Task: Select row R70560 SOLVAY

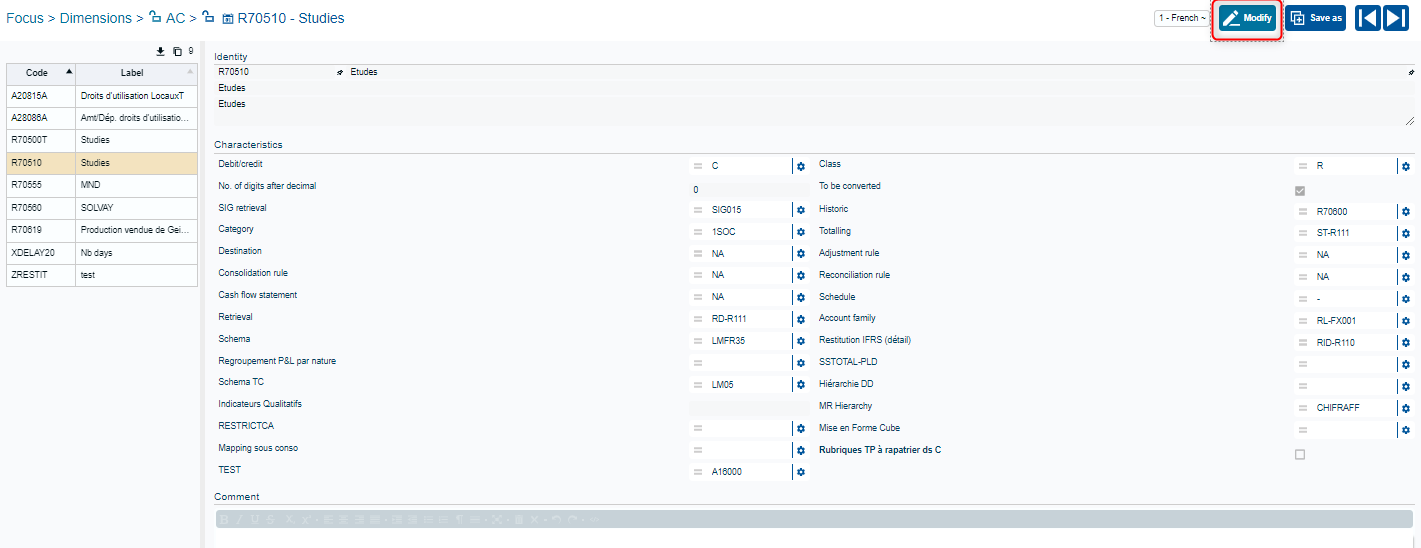Action: pyautogui.click(x=102, y=207)
